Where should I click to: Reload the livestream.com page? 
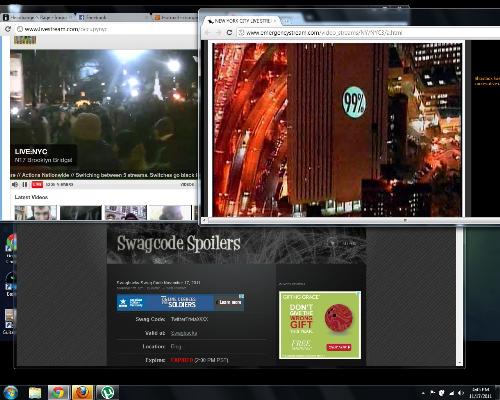8,29
